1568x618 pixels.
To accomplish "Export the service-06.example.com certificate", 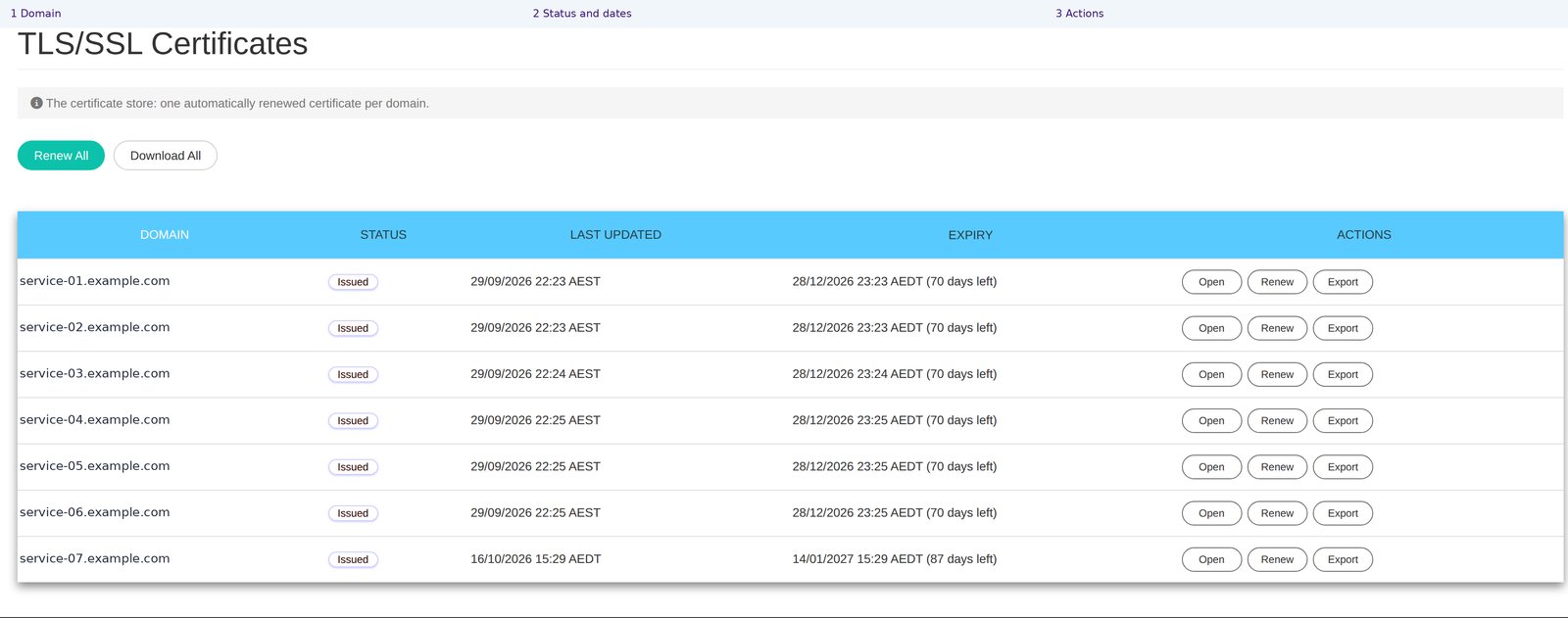I will coord(1343,513).
